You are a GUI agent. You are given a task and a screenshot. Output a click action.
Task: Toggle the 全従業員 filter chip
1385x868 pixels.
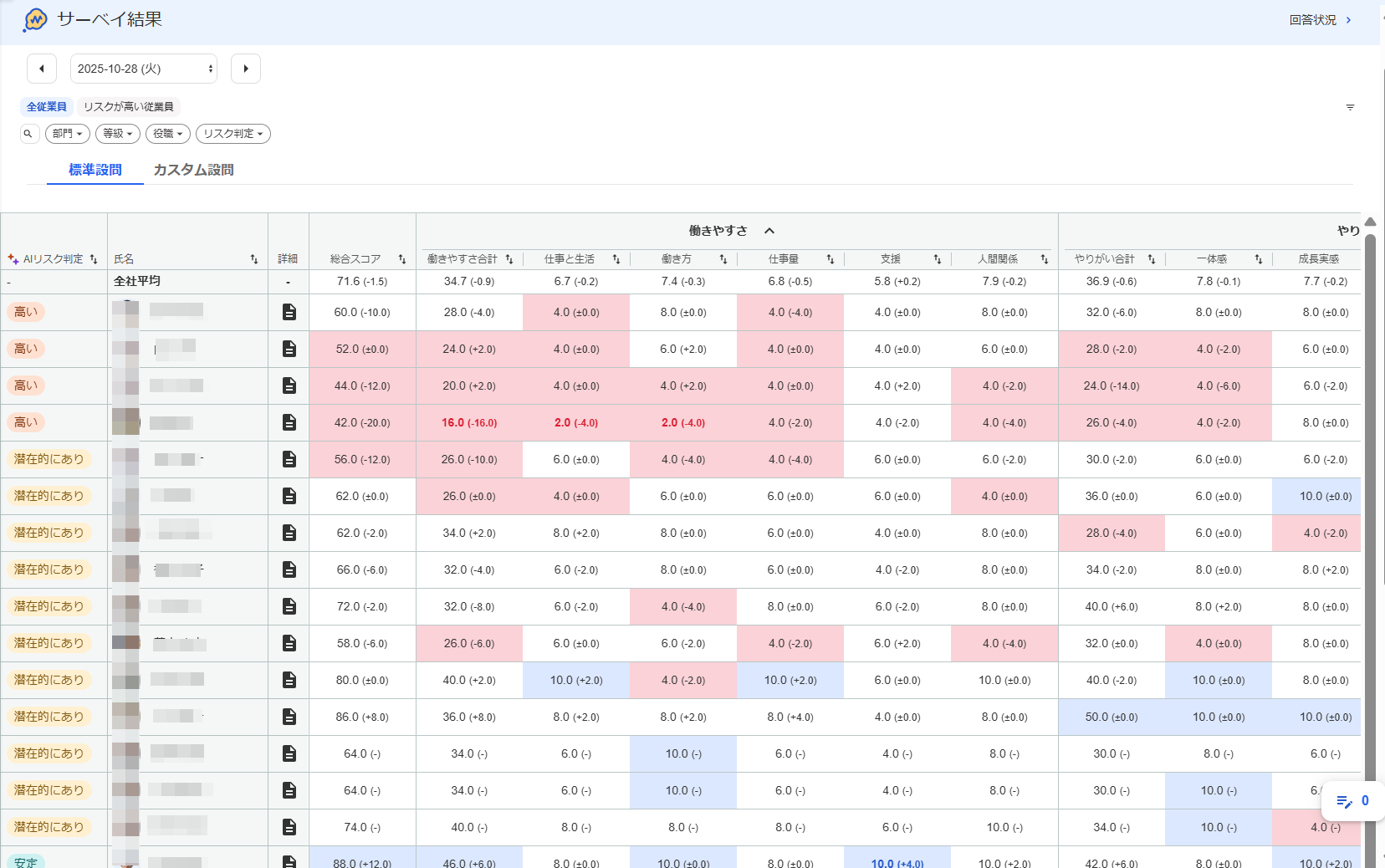tap(46, 107)
